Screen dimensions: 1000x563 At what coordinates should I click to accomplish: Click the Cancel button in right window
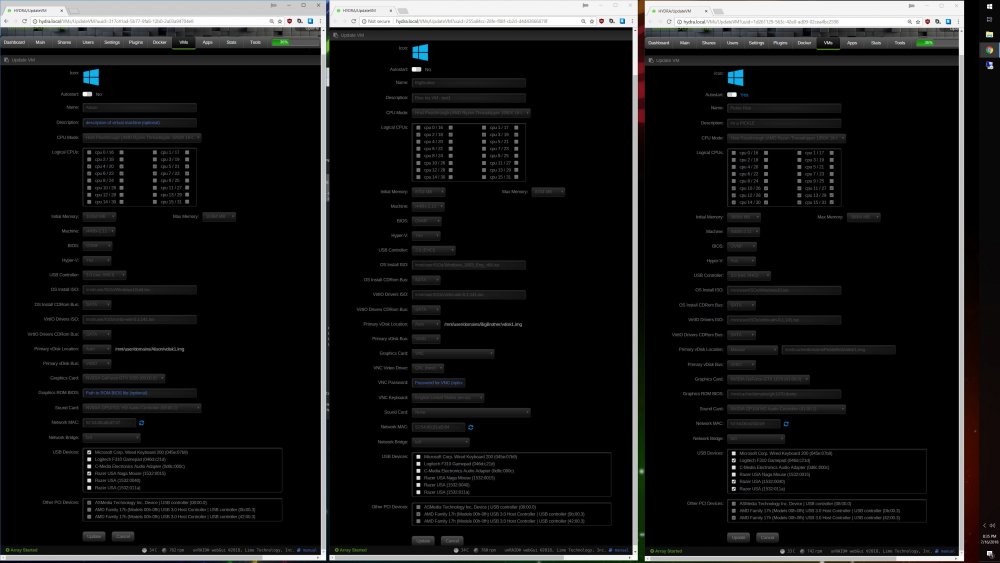pyautogui.click(x=768, y=537)
